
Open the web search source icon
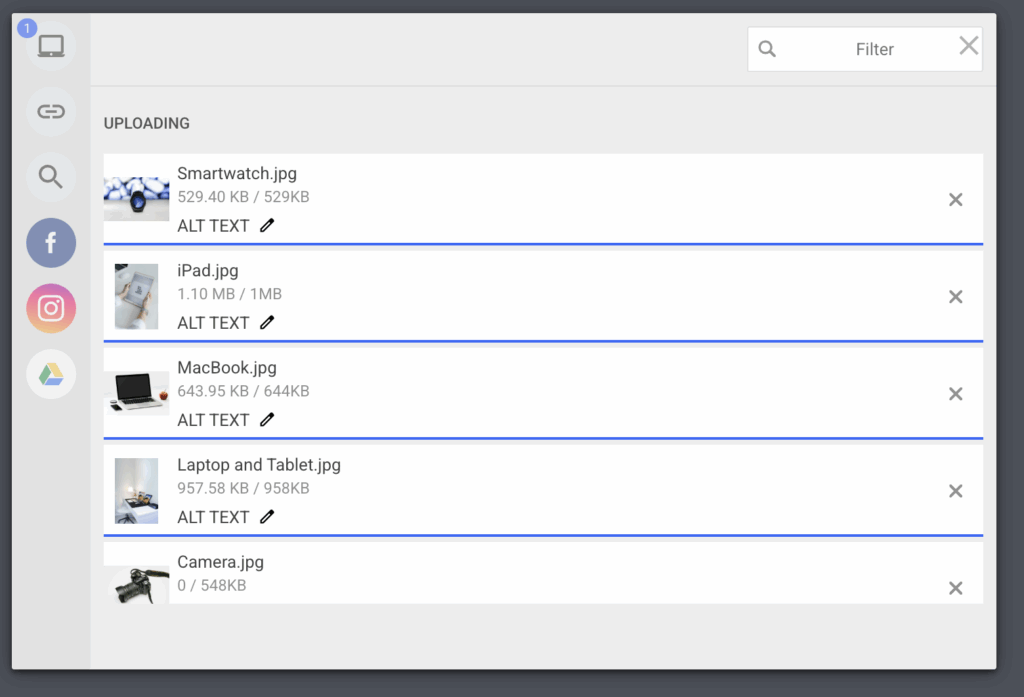coord(51,177)
